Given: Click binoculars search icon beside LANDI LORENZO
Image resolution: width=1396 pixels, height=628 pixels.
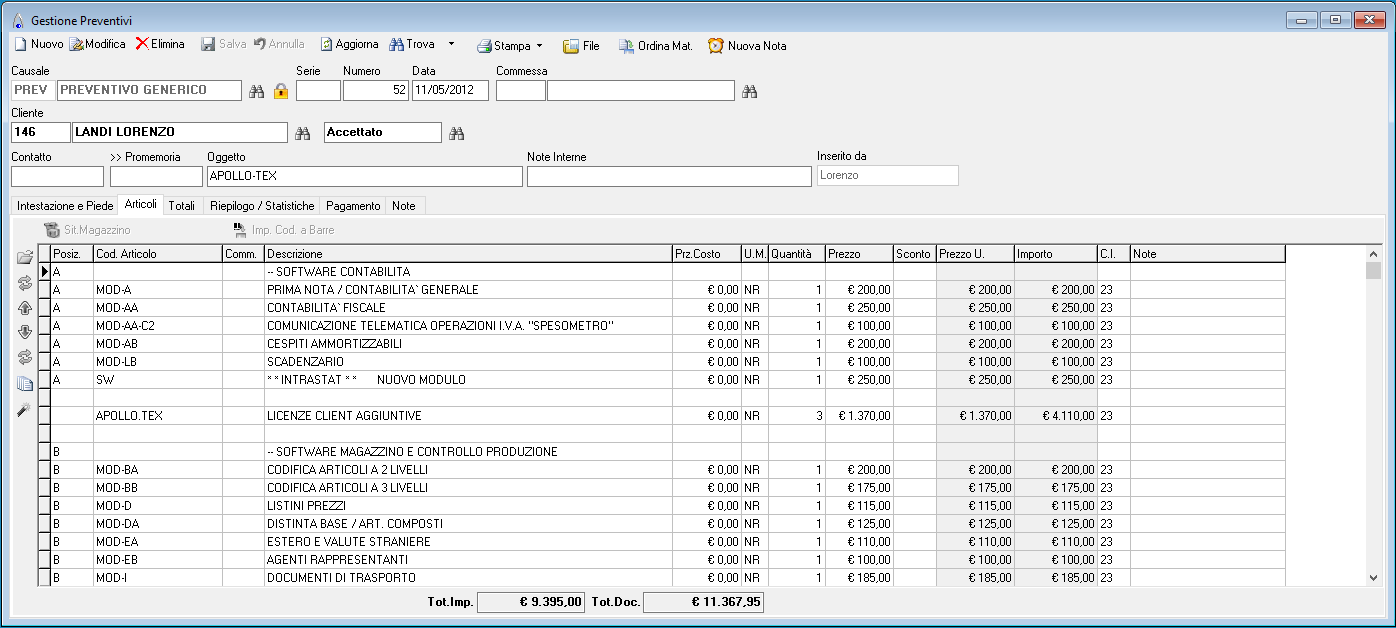Looking at the screenshot, I should [303, 133].
